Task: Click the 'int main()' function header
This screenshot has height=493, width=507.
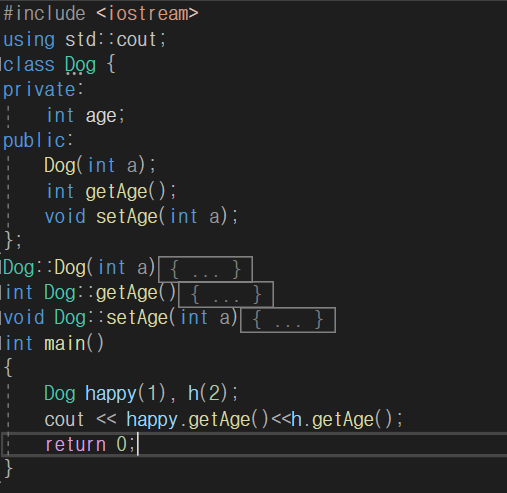Action: pyautogui.click(x=55, y=344)
